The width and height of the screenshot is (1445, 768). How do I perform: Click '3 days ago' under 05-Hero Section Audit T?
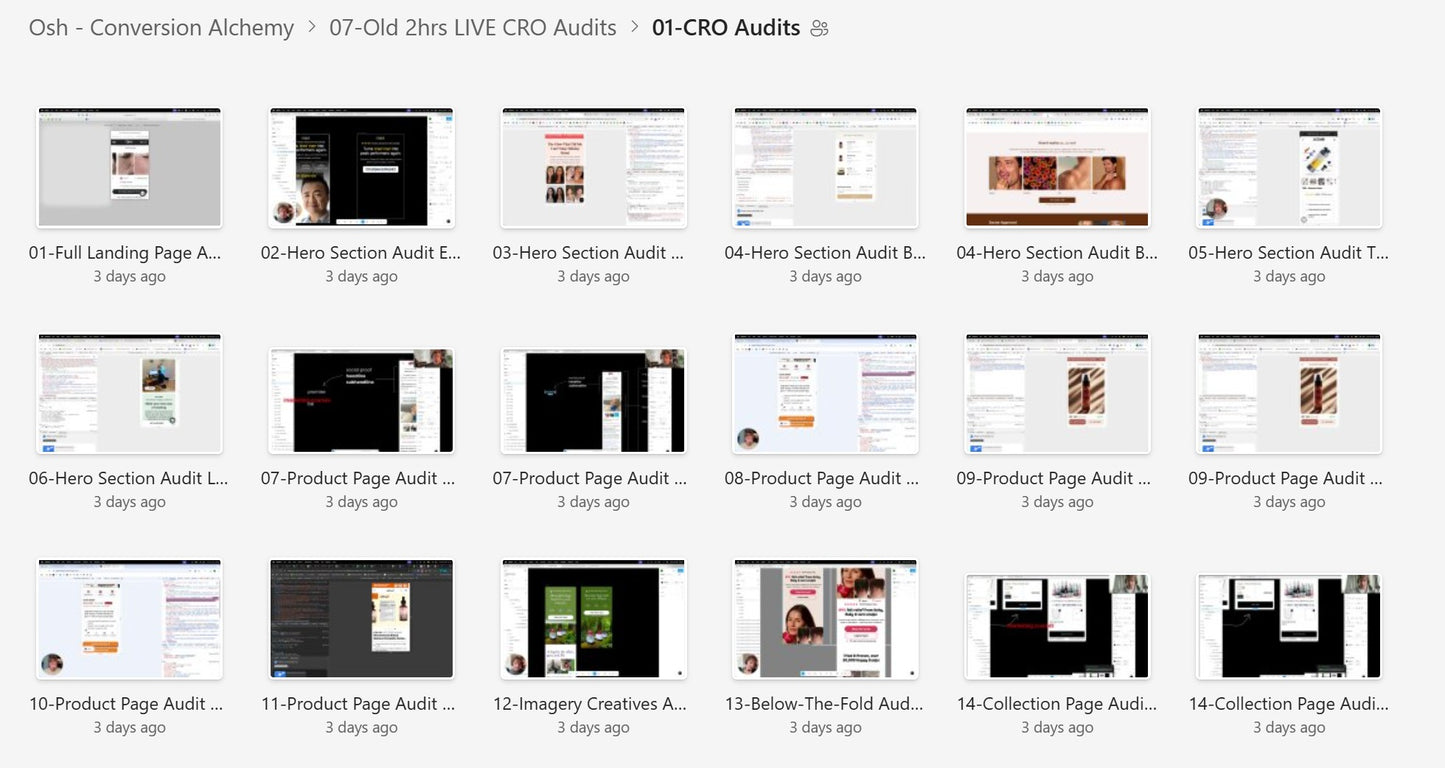coord(1289,277)
